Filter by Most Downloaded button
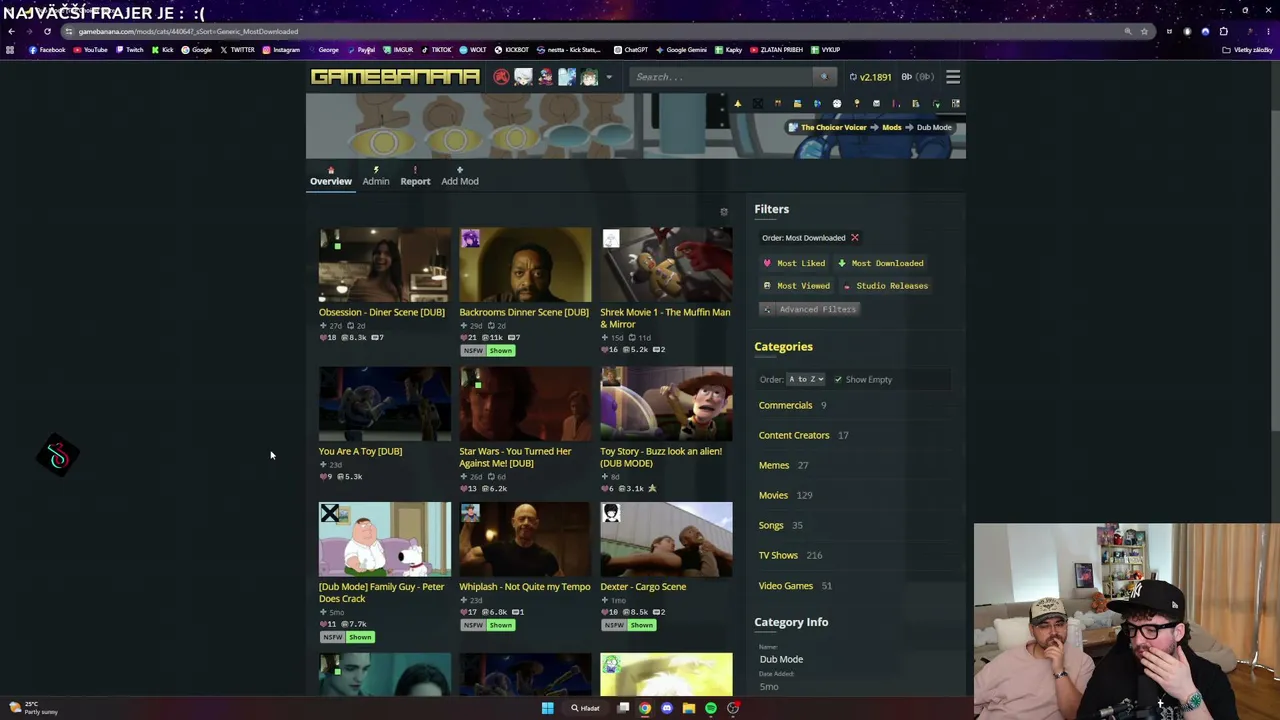 (x=881, y=263)
